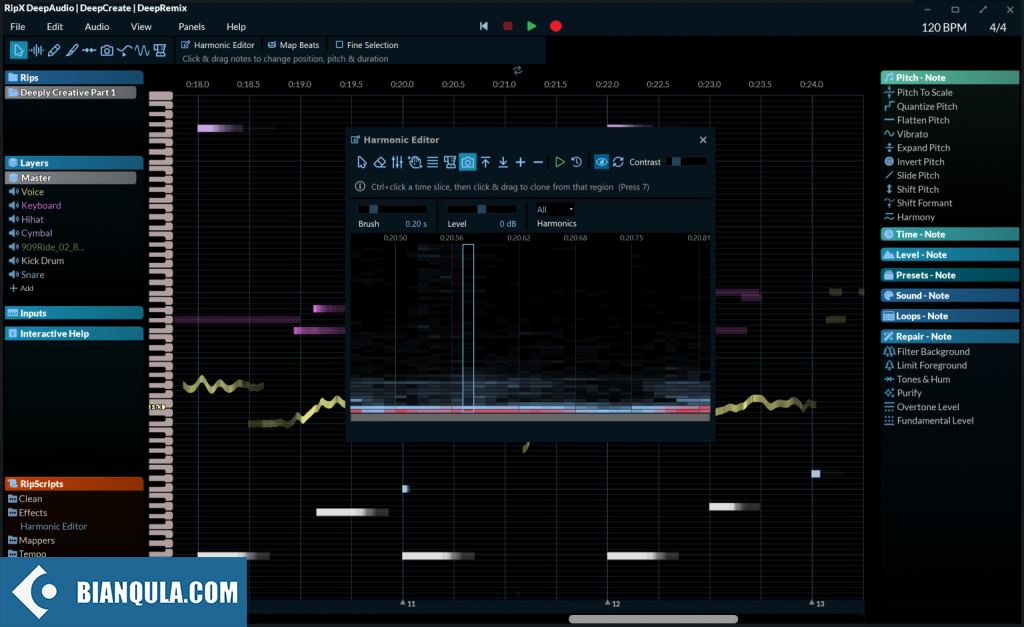The width and height of the screenshot is (1024, 627).
Task: Choose the hand smudge tool in Harmonic Editor
Action: coord(415,162)
